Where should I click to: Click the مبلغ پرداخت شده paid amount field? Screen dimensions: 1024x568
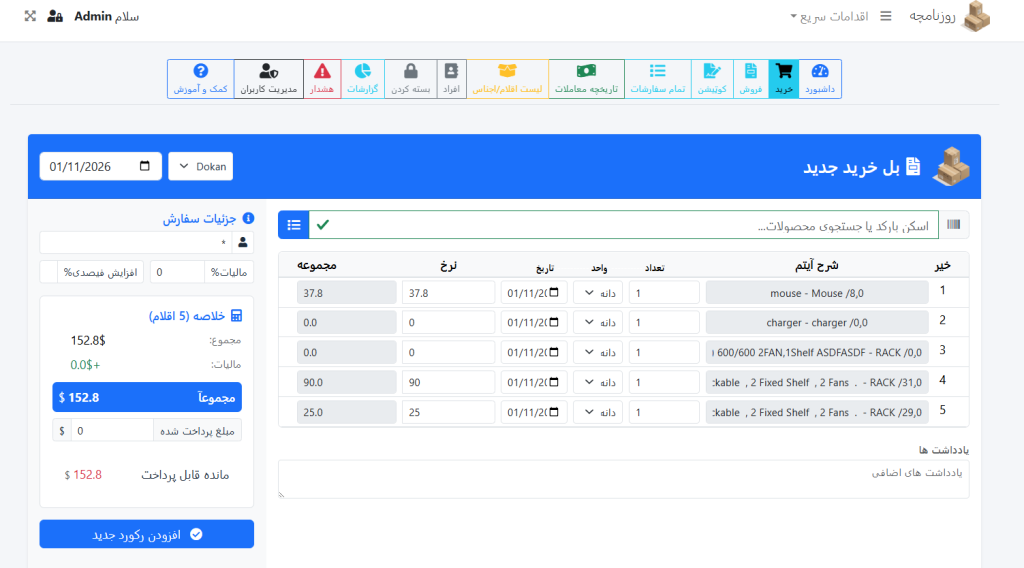112,430
